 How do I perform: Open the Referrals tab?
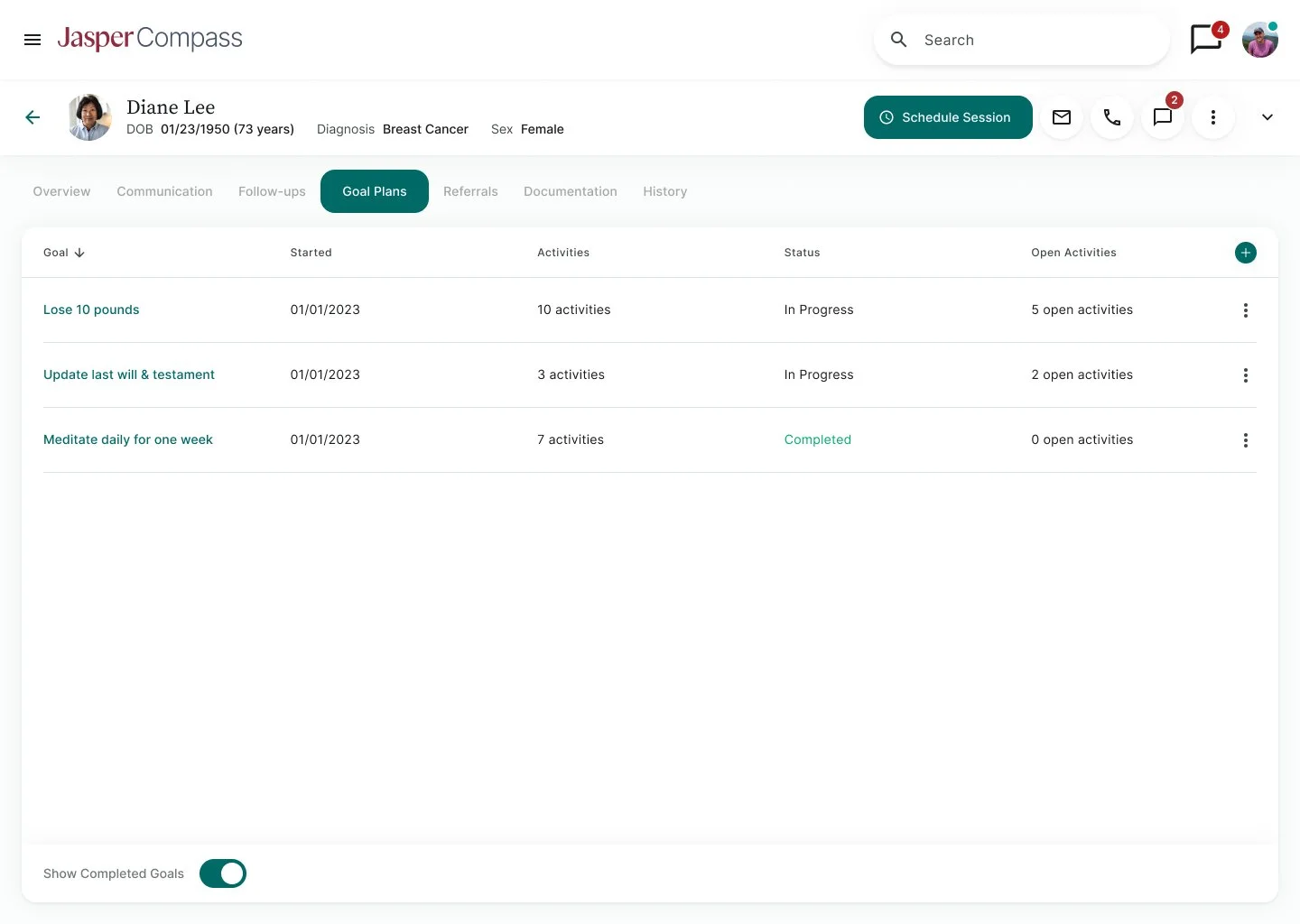470,191
